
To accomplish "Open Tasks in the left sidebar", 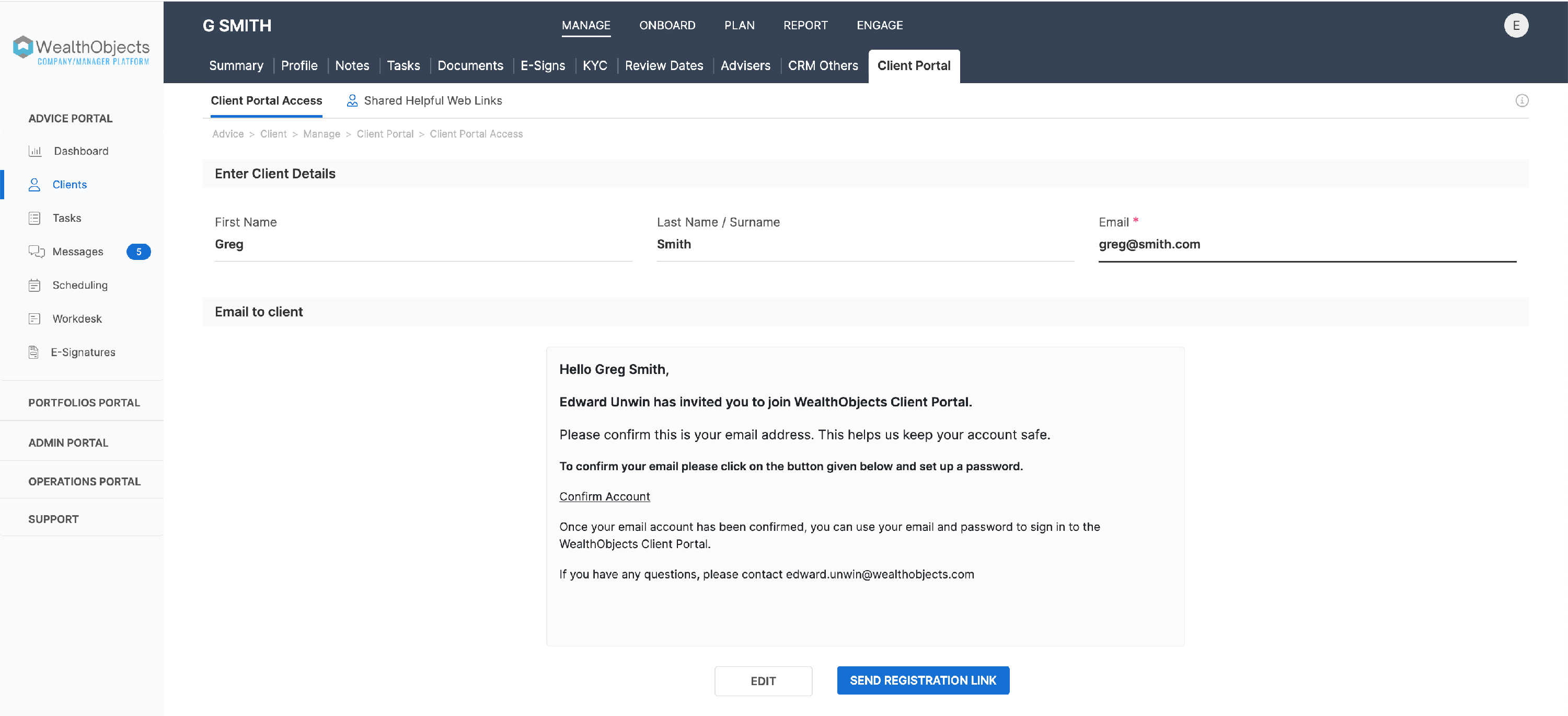I will pyautogui.click(x=66, y=218).
